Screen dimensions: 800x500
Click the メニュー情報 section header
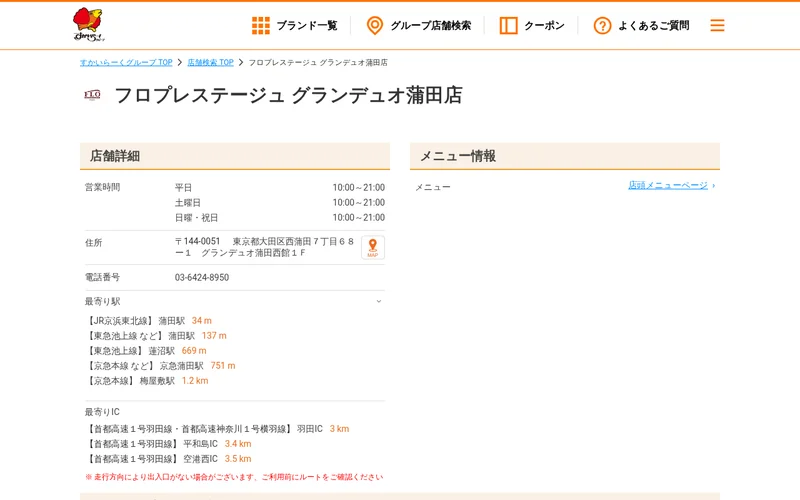click(565, 156)
